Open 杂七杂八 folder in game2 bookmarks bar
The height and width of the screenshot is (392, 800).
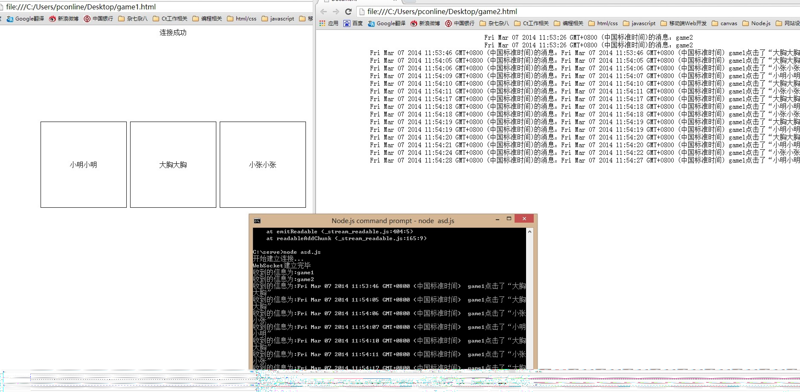[x=494, y=23]
